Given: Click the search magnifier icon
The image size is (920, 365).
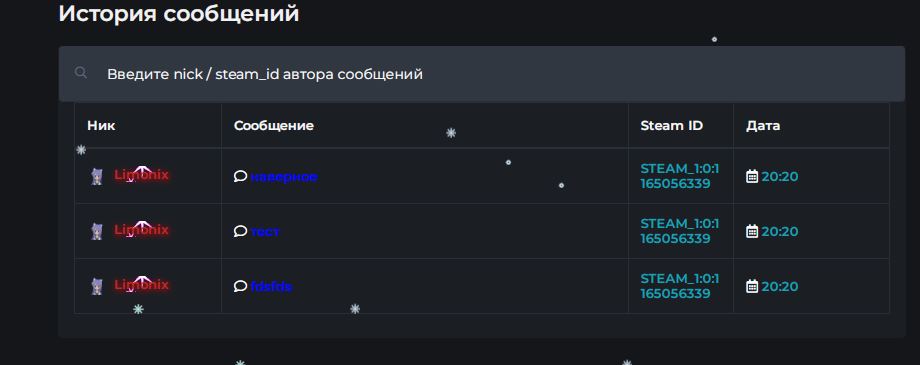Looking at the screenshot, I should 81,73.
